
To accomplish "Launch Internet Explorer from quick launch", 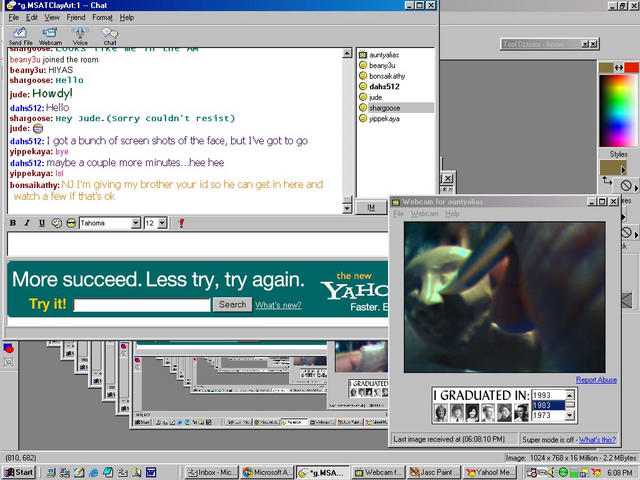I will coord(93,472).
